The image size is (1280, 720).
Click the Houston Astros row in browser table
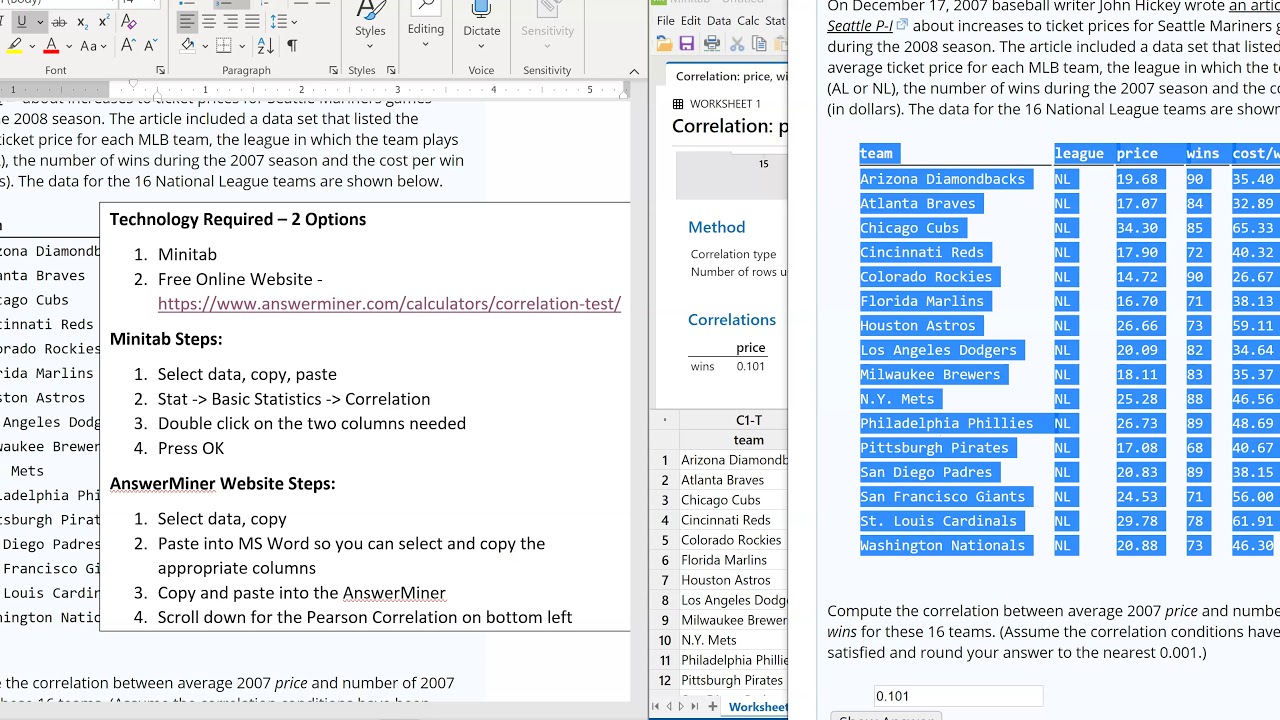coord(1068,326)
